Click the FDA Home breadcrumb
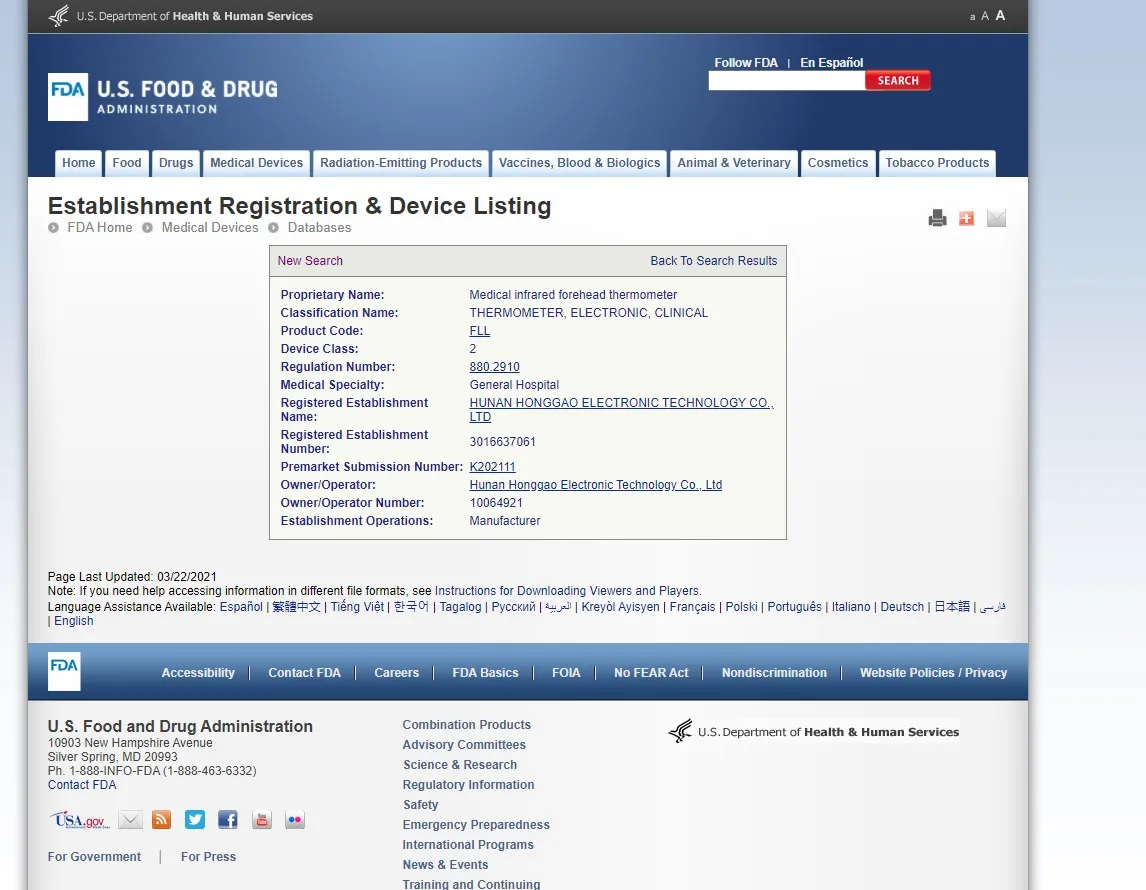This screenshot has width=1146, height=890. pos(99,227)
